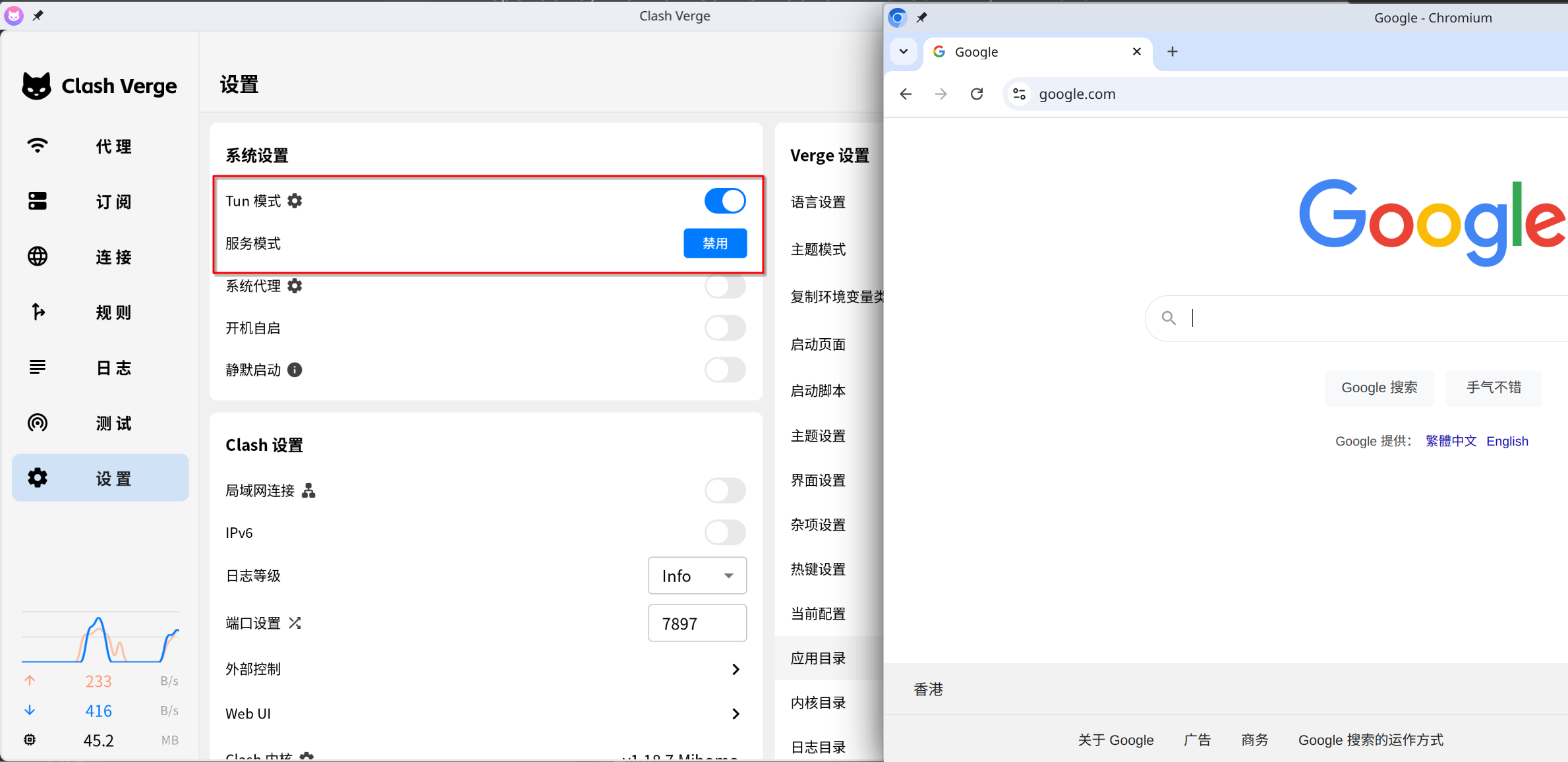Open 主题设置 in Verge 设置

818,436
